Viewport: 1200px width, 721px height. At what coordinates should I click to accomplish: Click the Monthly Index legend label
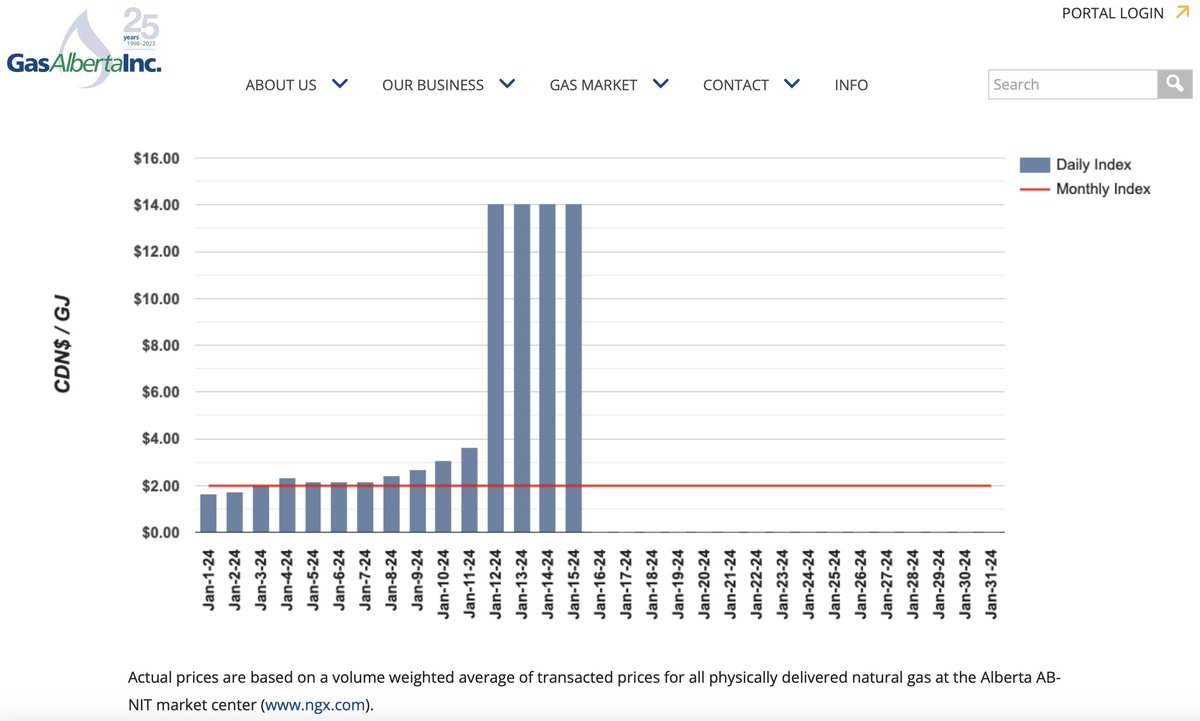tap(1103, 189)
